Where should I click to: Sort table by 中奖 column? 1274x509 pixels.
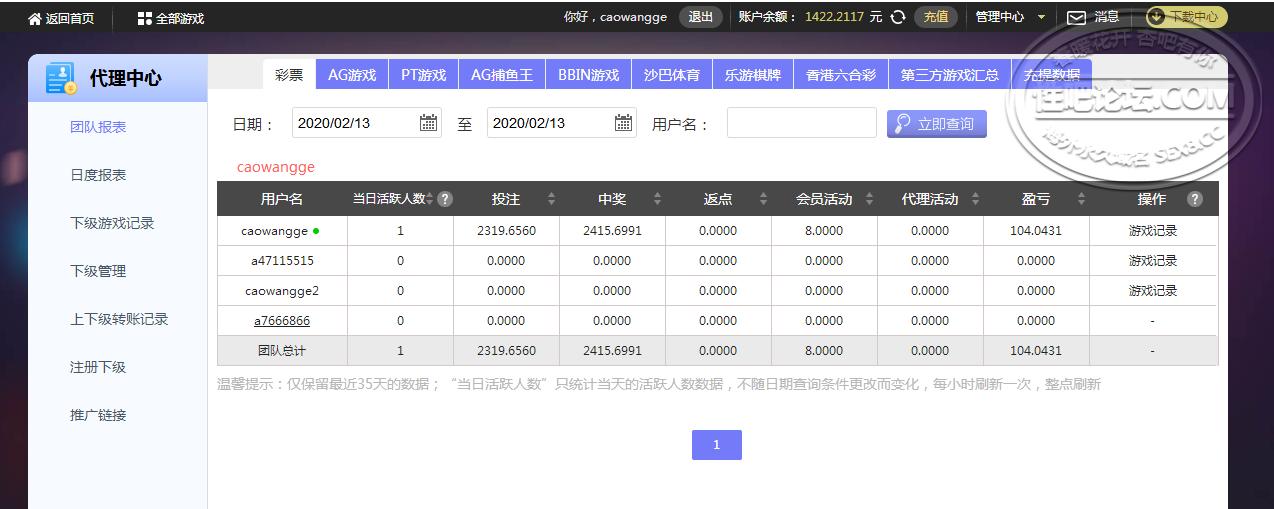657,199
